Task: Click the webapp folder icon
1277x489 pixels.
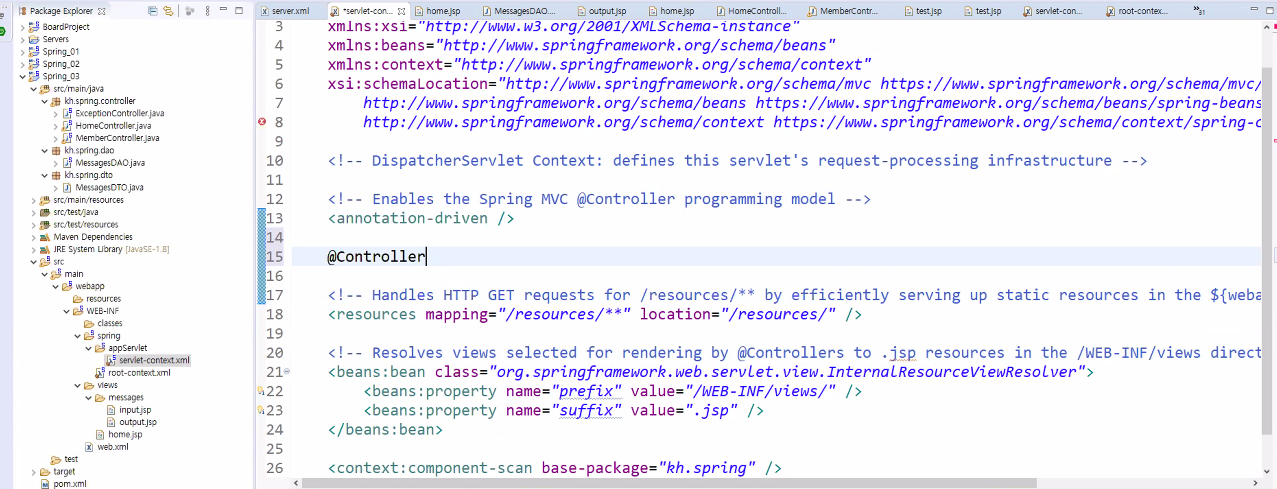Action: 68,286
